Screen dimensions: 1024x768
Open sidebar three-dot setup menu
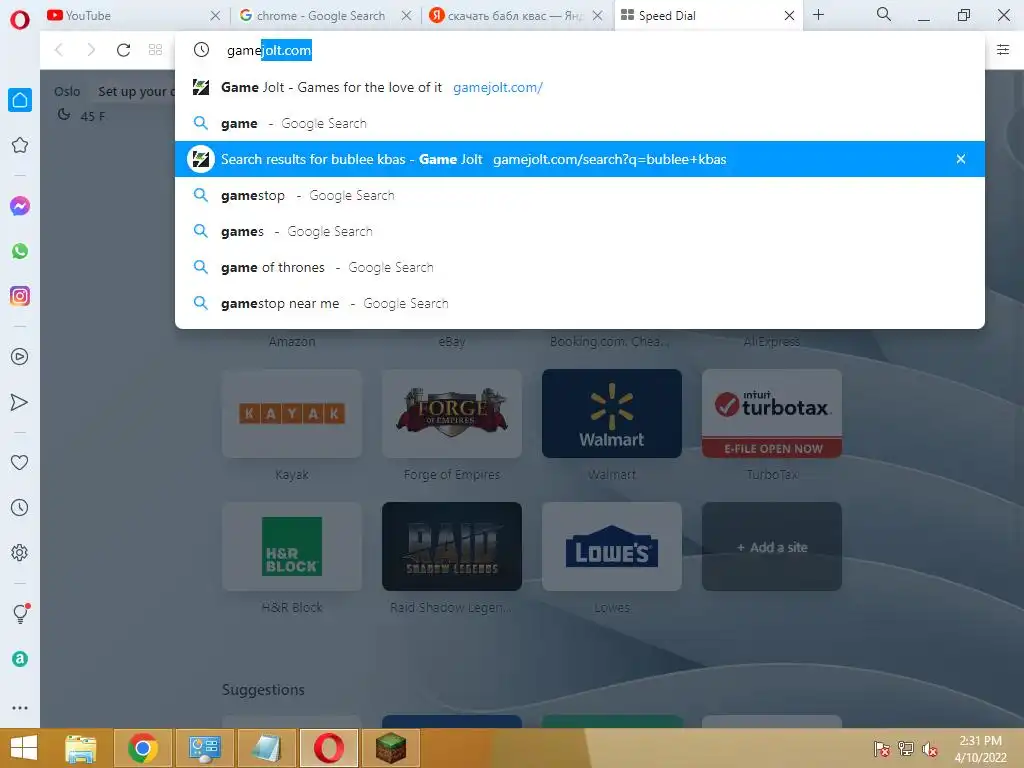coord(20,708)
